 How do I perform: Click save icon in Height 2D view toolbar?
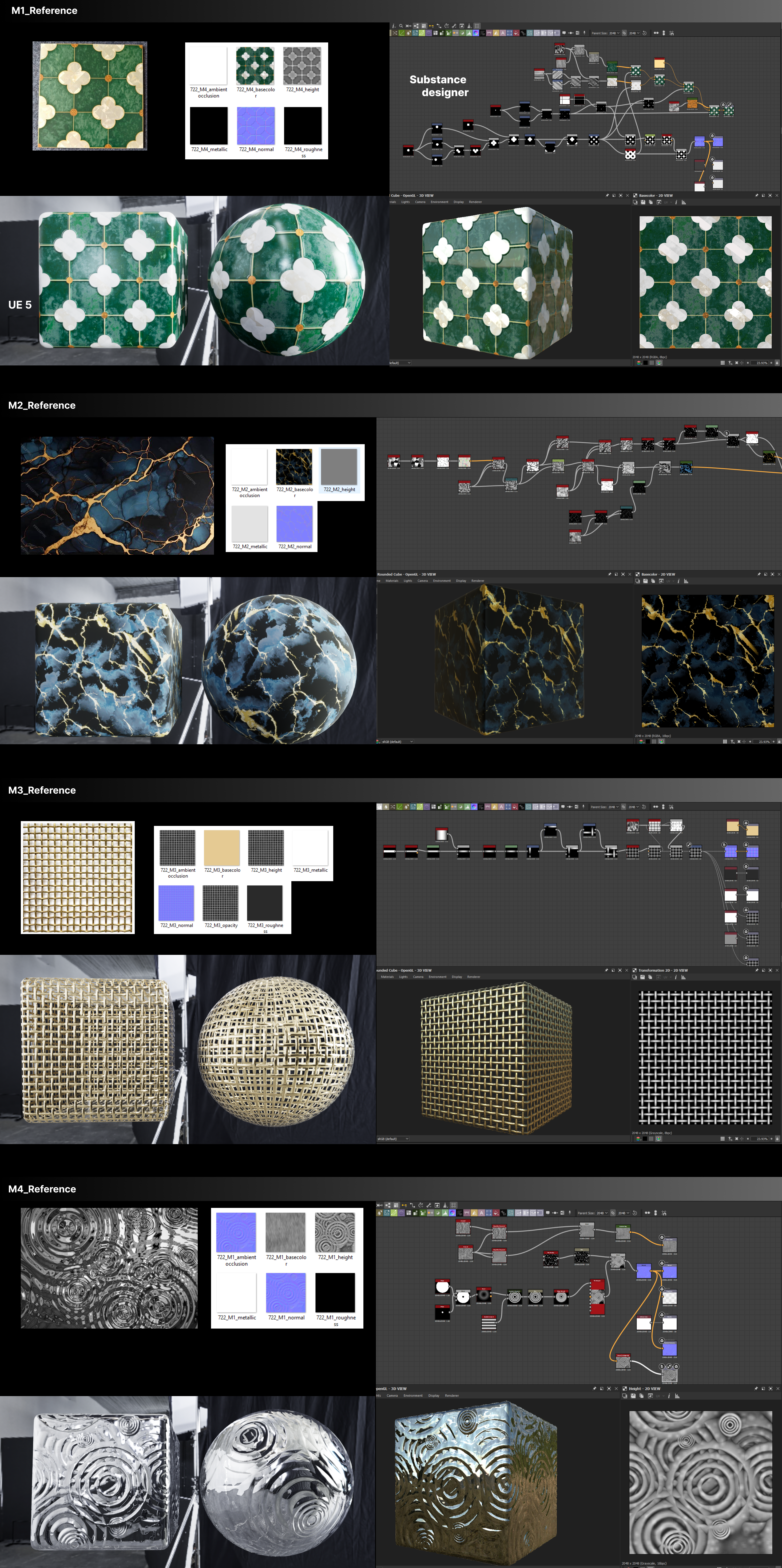(633, 1396)
